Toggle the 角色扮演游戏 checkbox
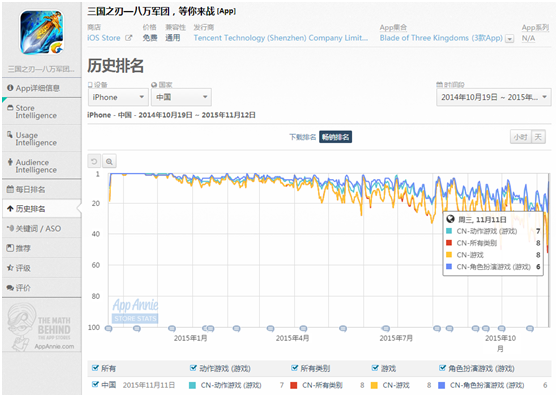Image resolution: width=558 pixels, height=397 pixels. [x=442, y=368]
